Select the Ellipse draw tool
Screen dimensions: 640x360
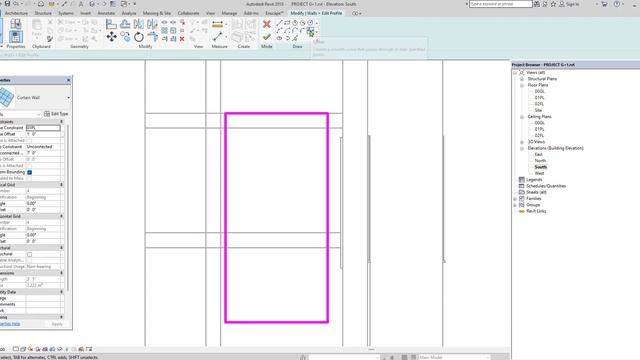tap(279, 38)
